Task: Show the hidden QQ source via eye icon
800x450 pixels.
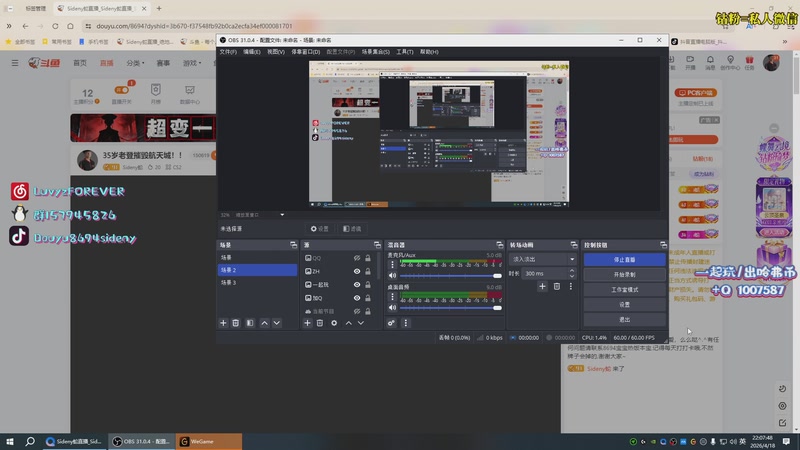Action: [x=357, y=258]
